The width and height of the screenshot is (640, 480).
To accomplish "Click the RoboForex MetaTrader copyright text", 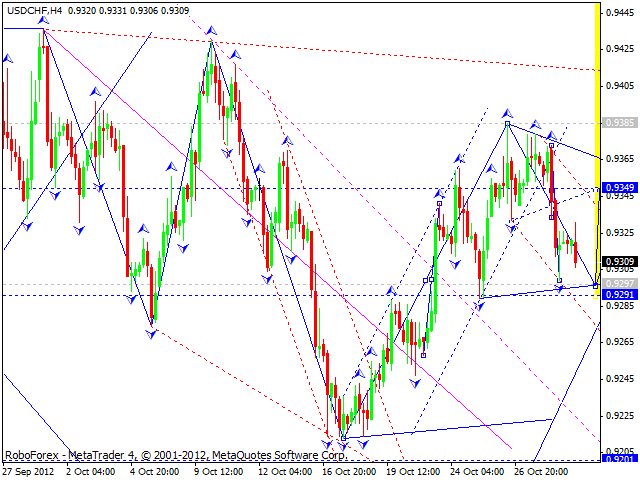I will (176, 455).
